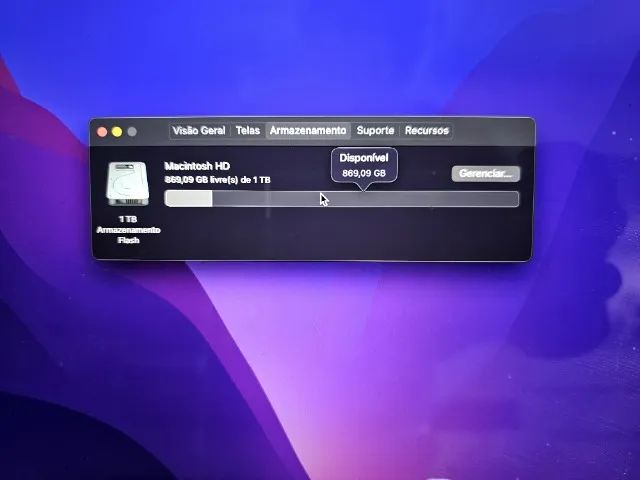Open the Telas tab
This screenshot has width=640, height=480.
tap(248, 131)
